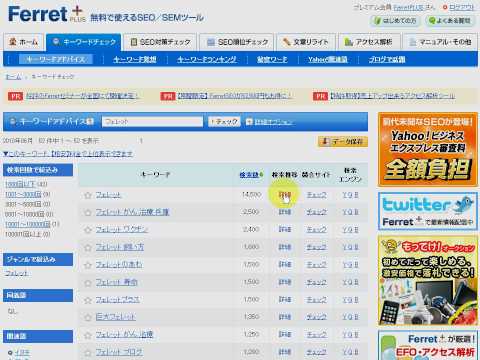The image size is (480, 360).
Task: Open the twitter Ferret+ banner
Action: 428,211
